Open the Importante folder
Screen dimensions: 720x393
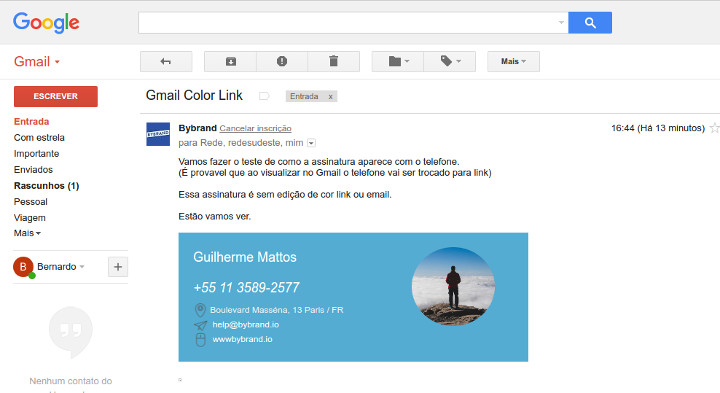click(x=36, y=154)
